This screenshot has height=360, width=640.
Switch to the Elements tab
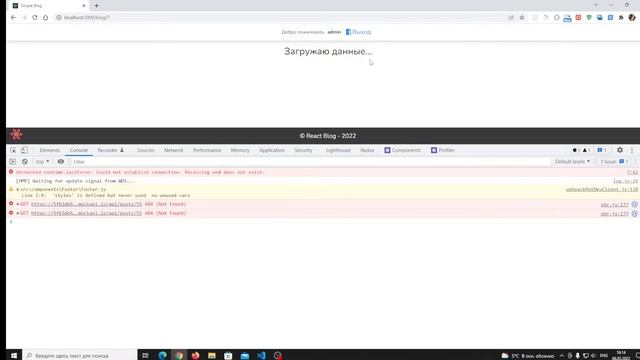point(49,150)
